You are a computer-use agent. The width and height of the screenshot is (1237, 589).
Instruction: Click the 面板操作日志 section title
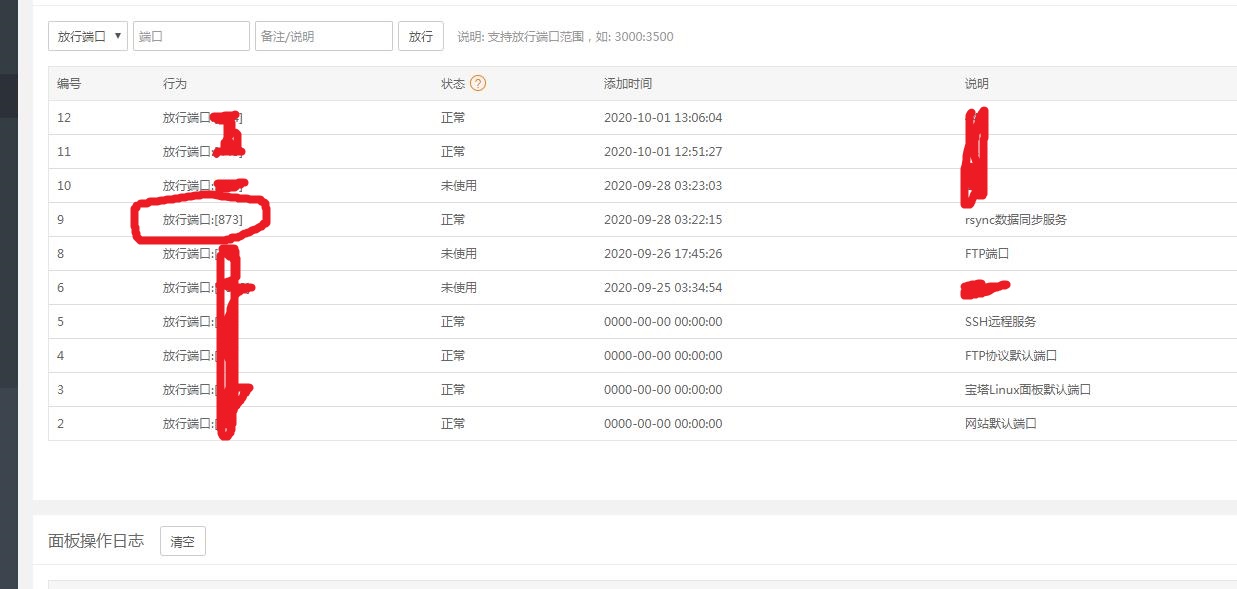coord(96,541)
